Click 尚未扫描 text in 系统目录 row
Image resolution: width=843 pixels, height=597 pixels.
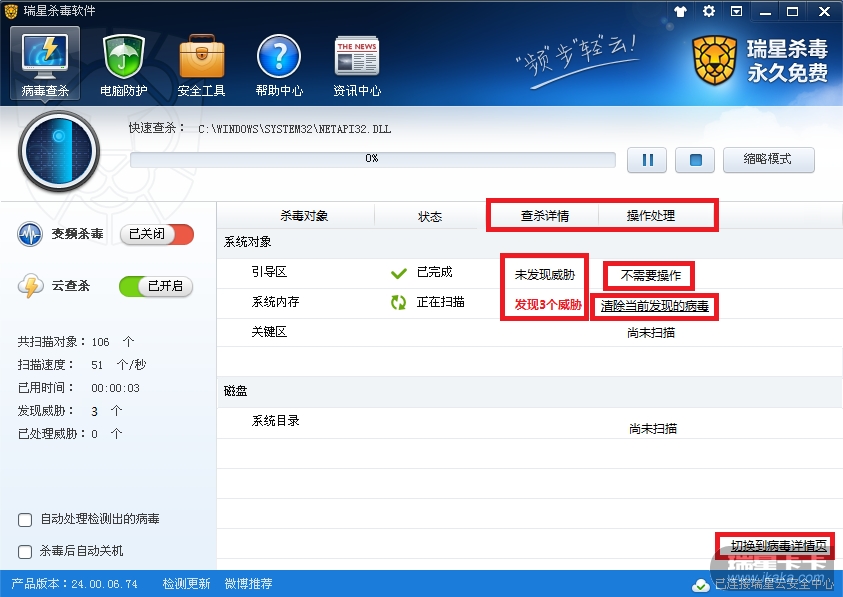click(x=653, y=429)
